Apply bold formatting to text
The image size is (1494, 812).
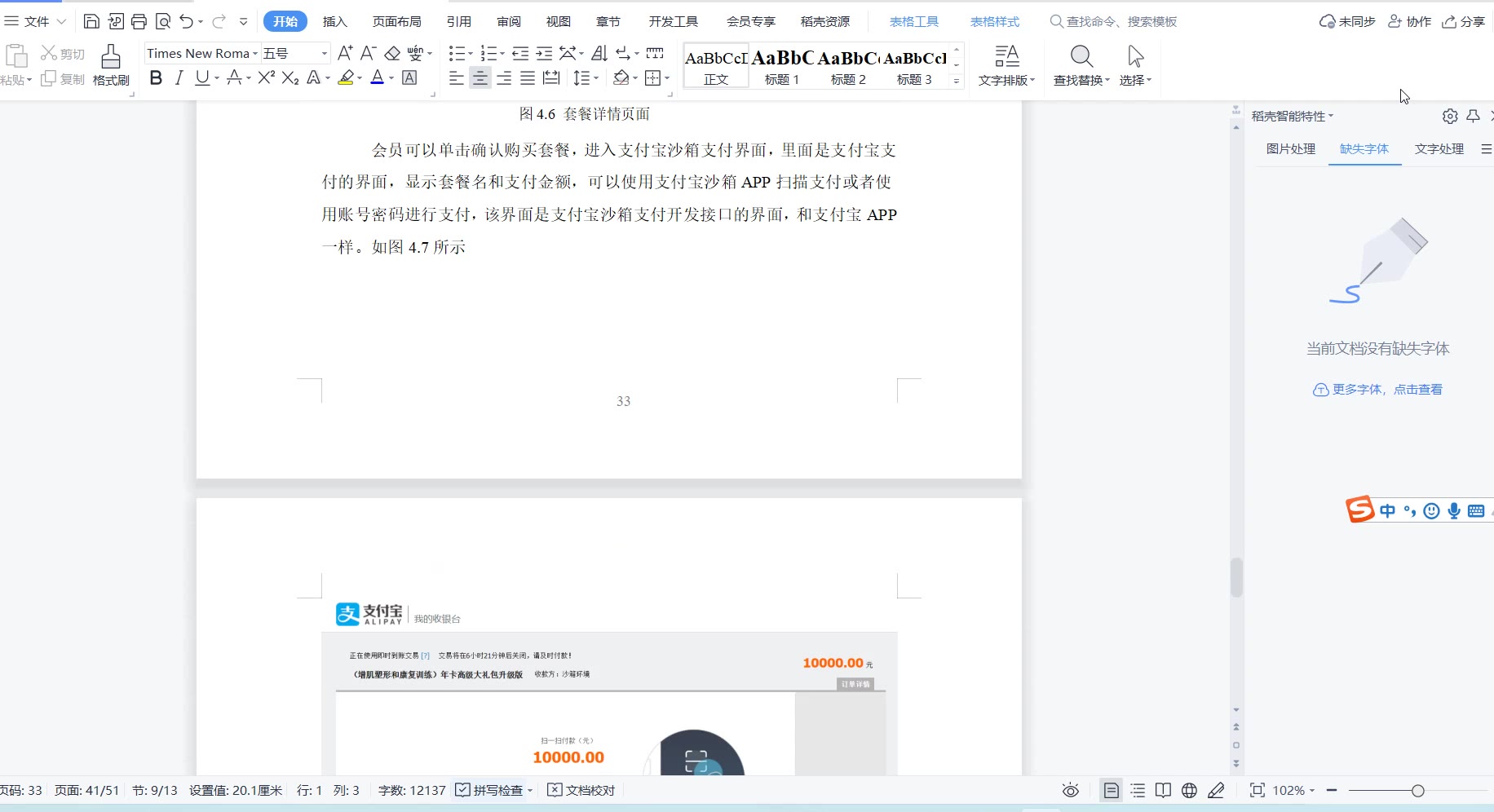(156, 78)
